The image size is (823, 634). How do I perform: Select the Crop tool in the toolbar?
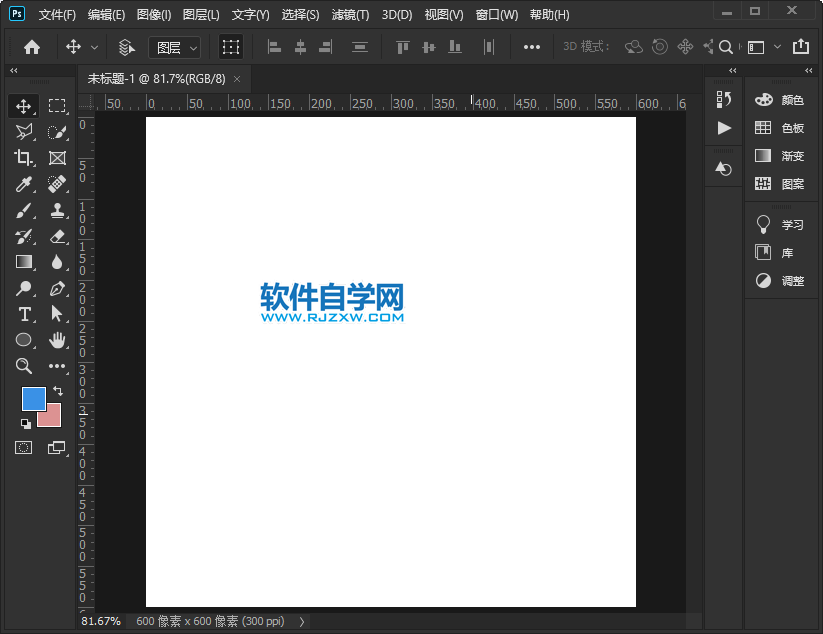pyautogui.click(x=25, y=158)
